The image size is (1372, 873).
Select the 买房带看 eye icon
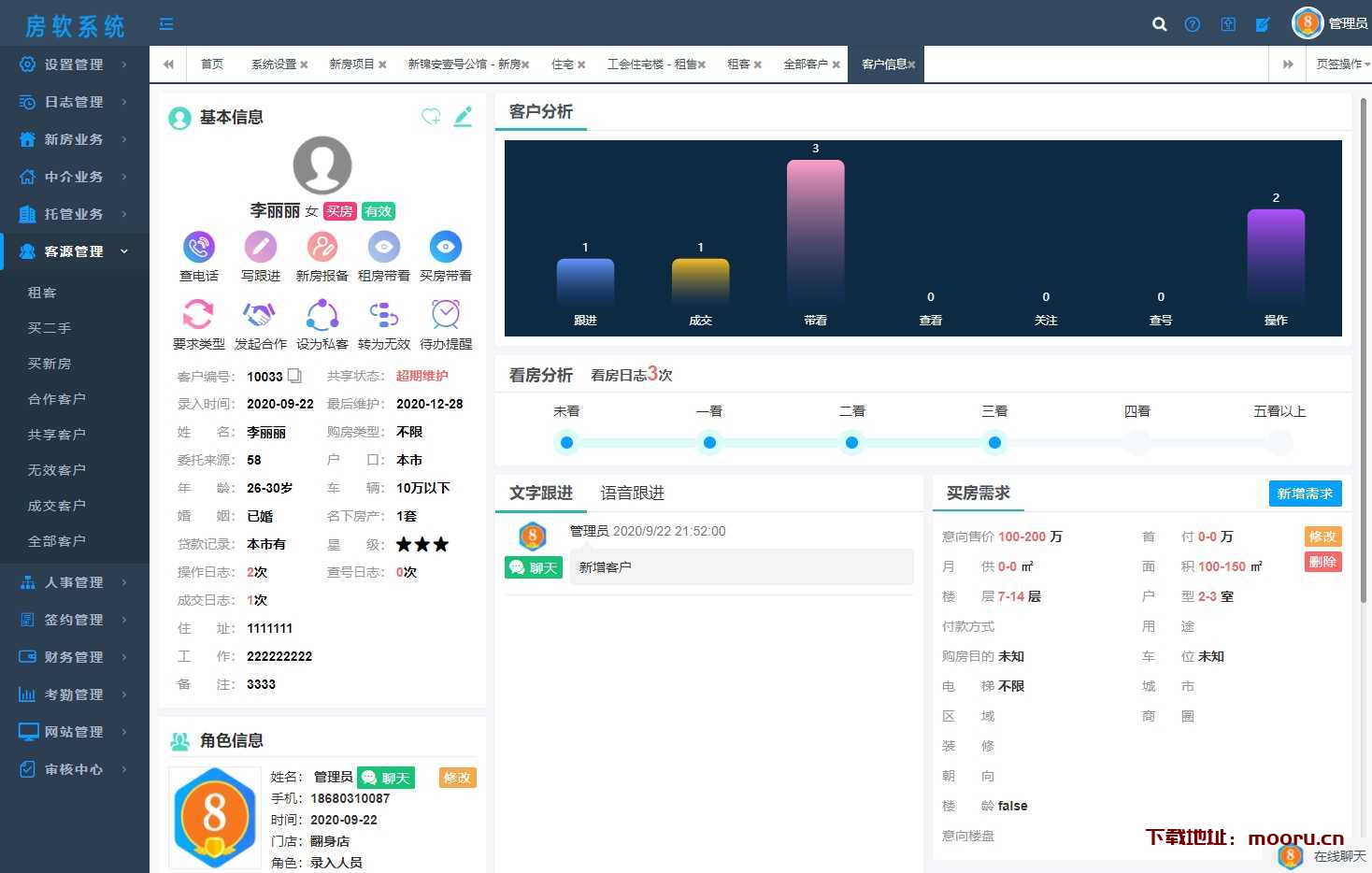pyautogui.click(x=446, y=247)
